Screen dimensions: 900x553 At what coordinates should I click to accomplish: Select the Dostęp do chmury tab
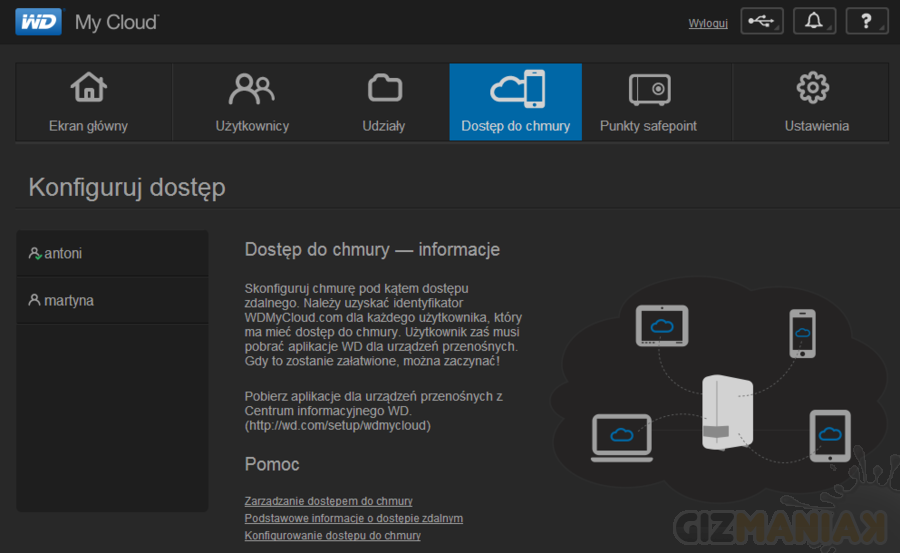click(515, 102)
